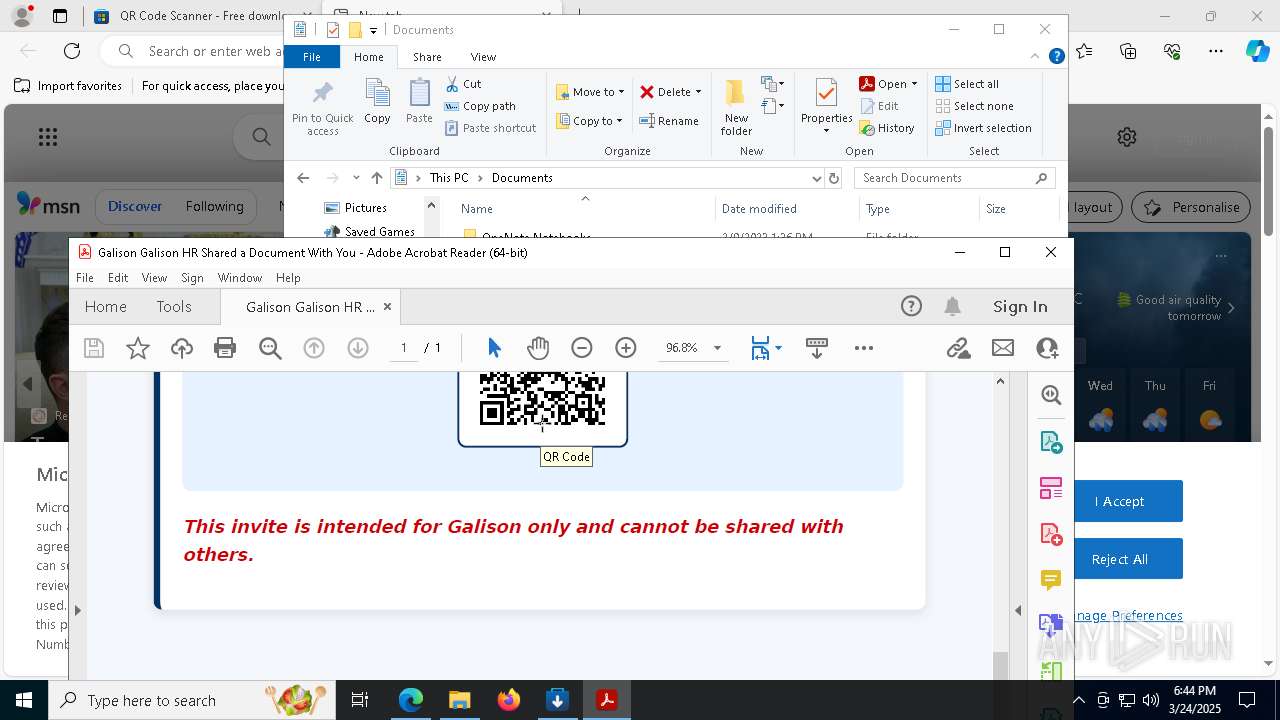Screen dimensions: 1280x720
Task: Select Pictures in Explorer navigation tree
Action: click(365, 208)
